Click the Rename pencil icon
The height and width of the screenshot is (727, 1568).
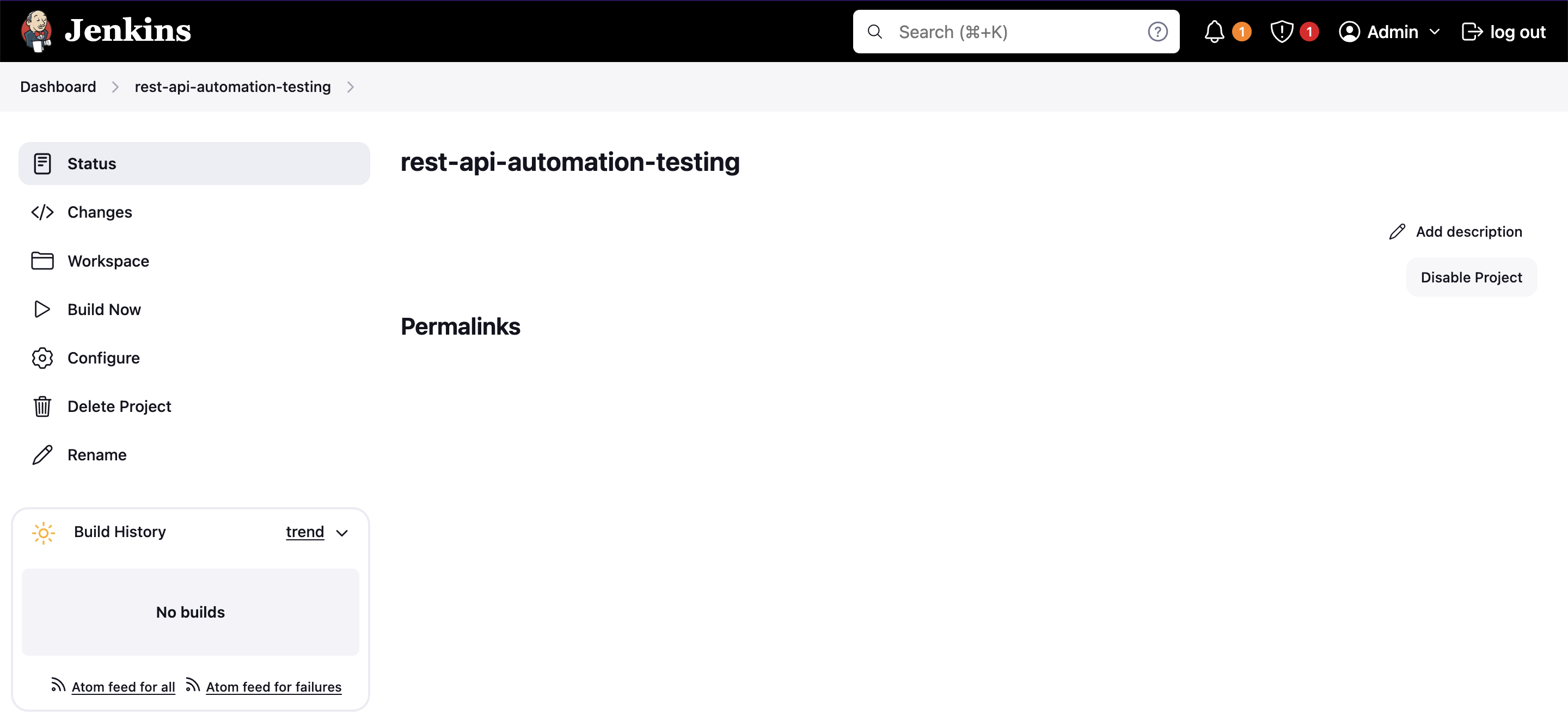pyautogui.click(x=42, y=454)
